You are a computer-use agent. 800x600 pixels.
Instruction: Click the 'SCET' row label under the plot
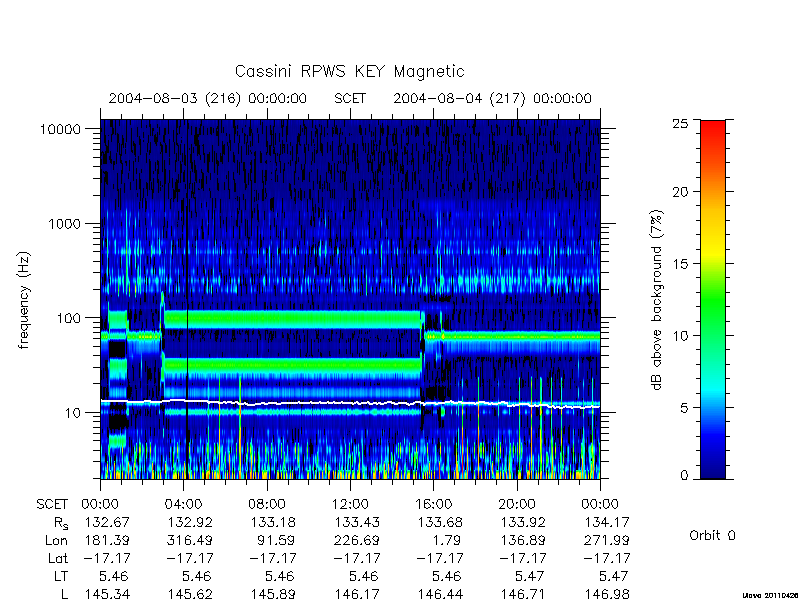[52, 505]
